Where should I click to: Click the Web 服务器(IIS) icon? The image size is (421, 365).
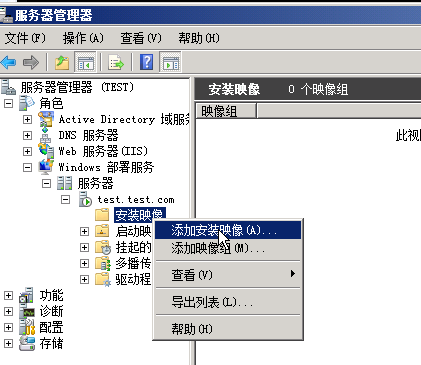(x=46, y=151)
